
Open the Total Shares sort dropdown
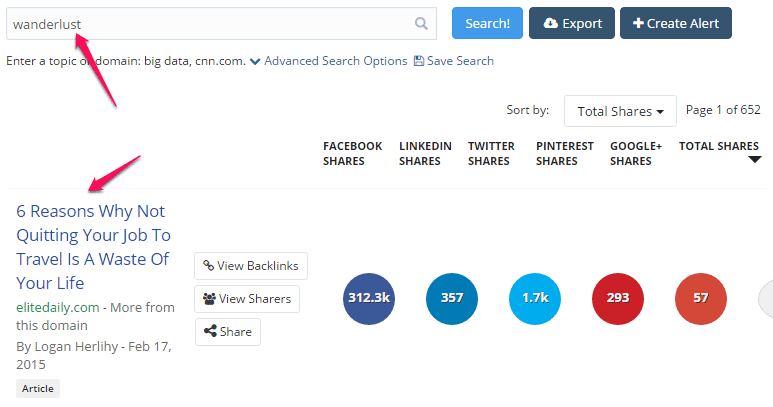620,111
